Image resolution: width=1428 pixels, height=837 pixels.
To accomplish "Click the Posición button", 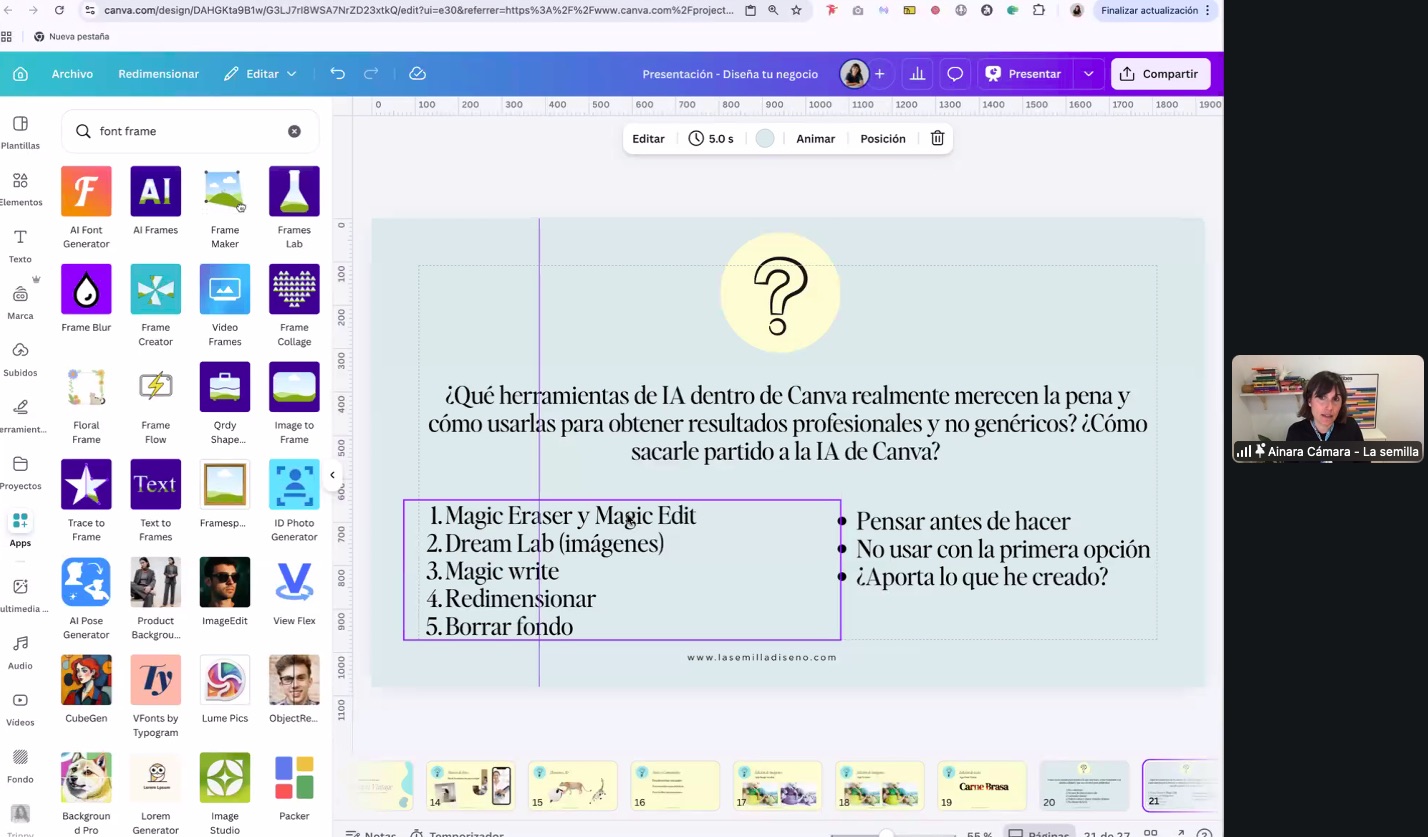I will pos(883,139).
